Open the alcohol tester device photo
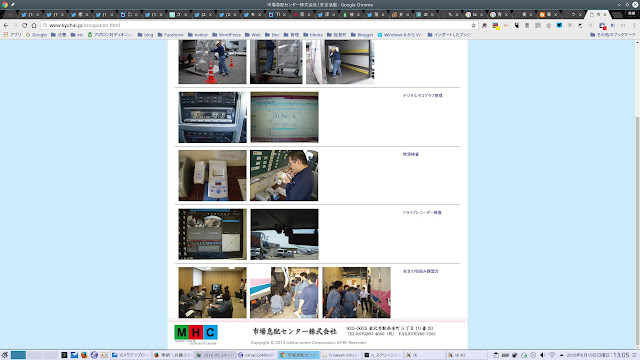 tap(212, 176)
